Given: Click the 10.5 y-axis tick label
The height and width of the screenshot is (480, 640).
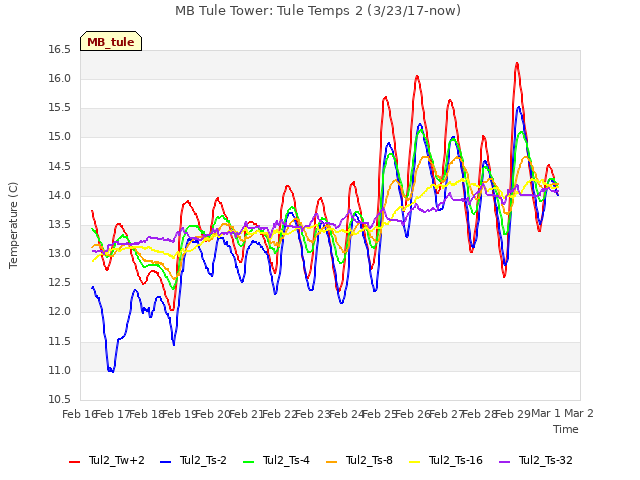Looking at the screenshot, I should click(x=60, y=400).
